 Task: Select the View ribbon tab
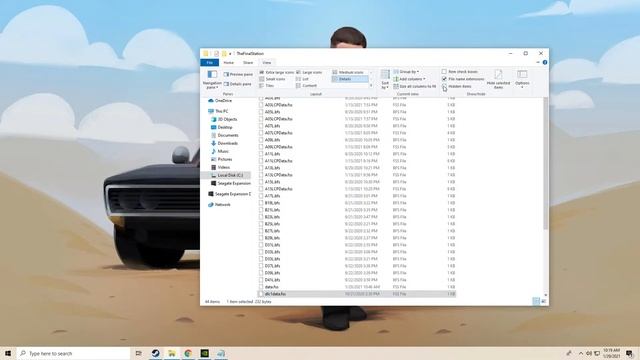pos(267,62)
